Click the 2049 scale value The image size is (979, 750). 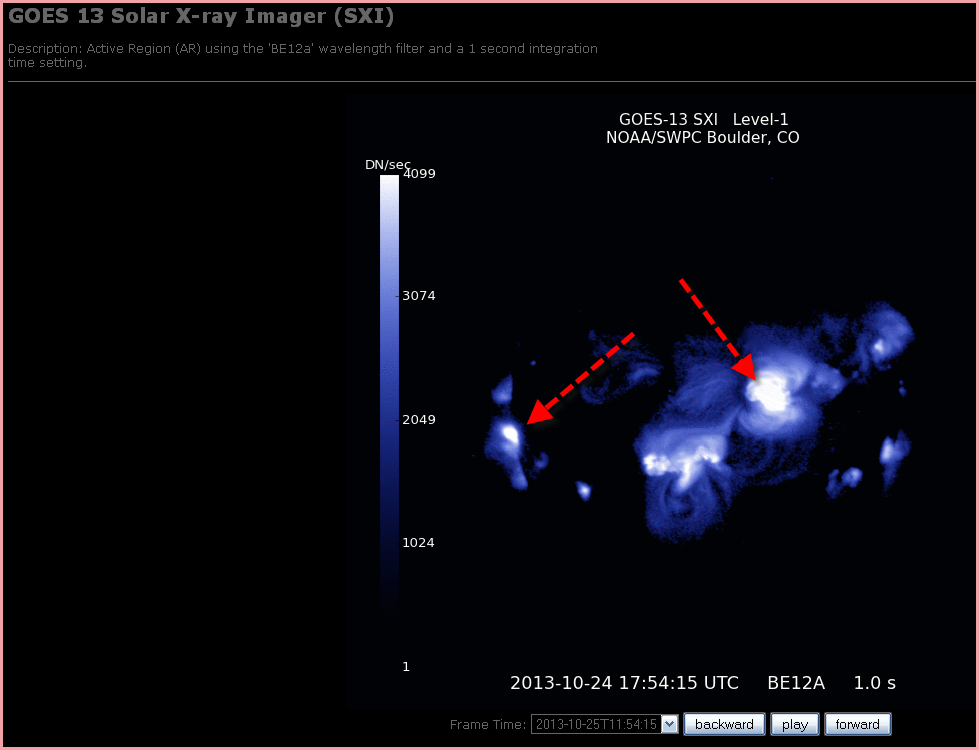point(419,419)
